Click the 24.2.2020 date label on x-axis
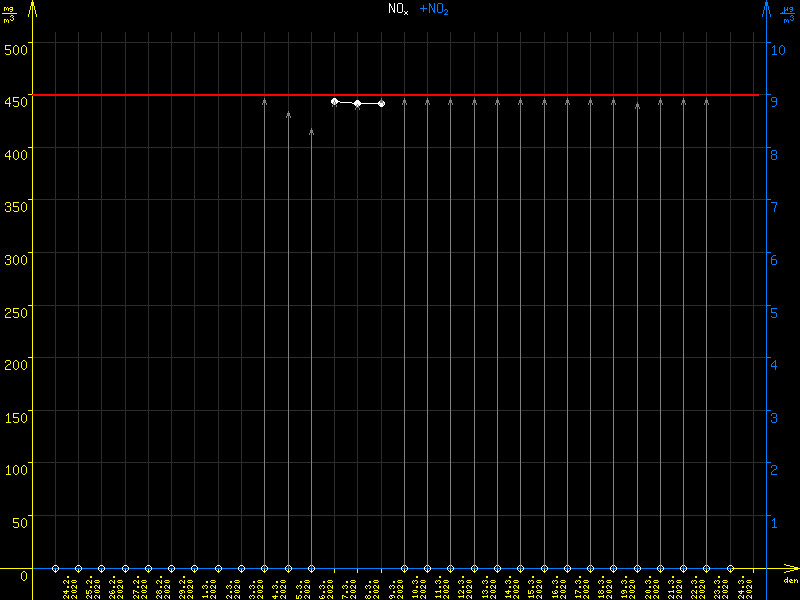The height and width of the screenshot is (600, 800). coord(66,585)
